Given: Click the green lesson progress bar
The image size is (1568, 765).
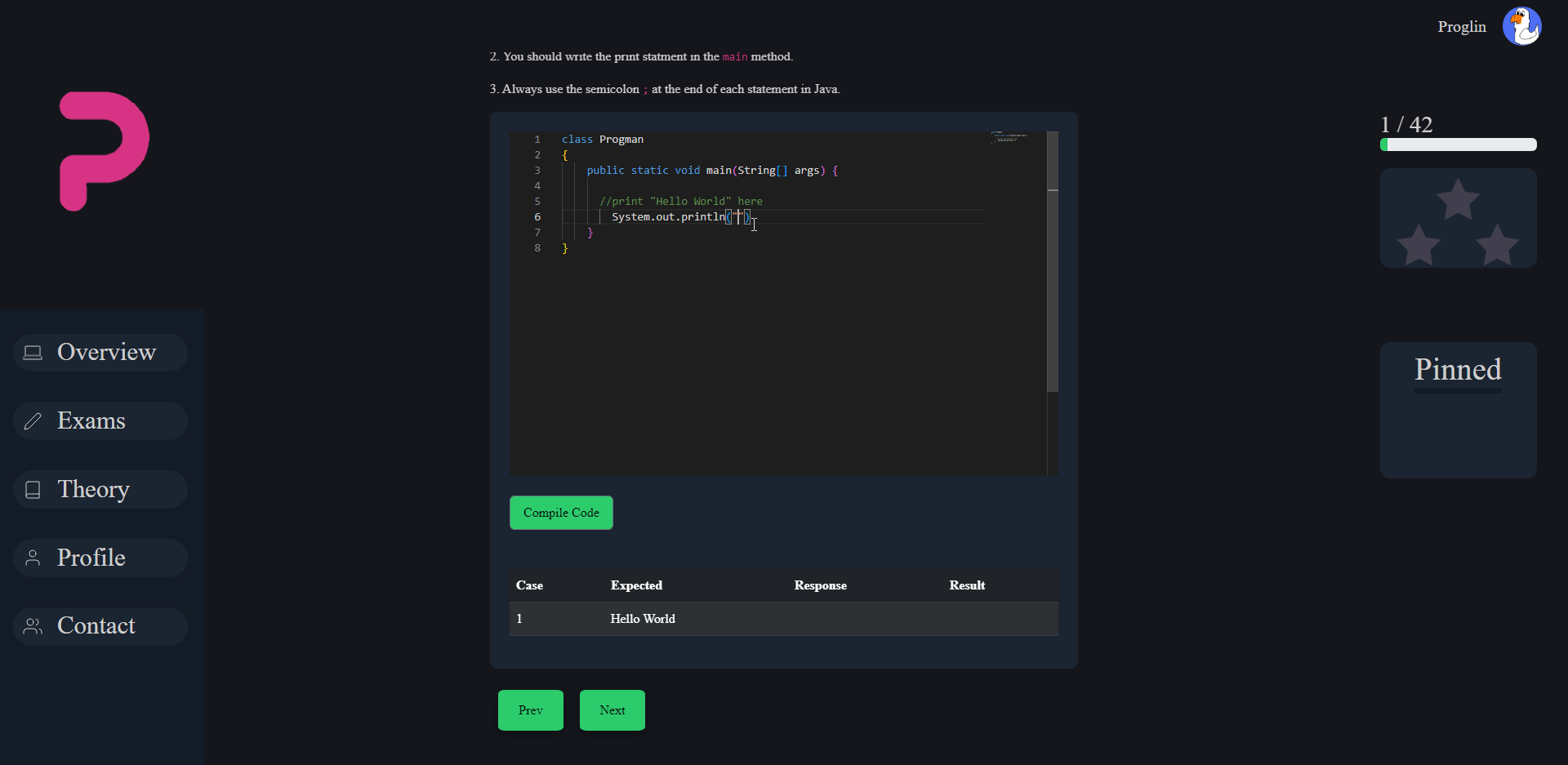Looking at the screenshot, I should pyautogui.click(x=1458, y=145).
